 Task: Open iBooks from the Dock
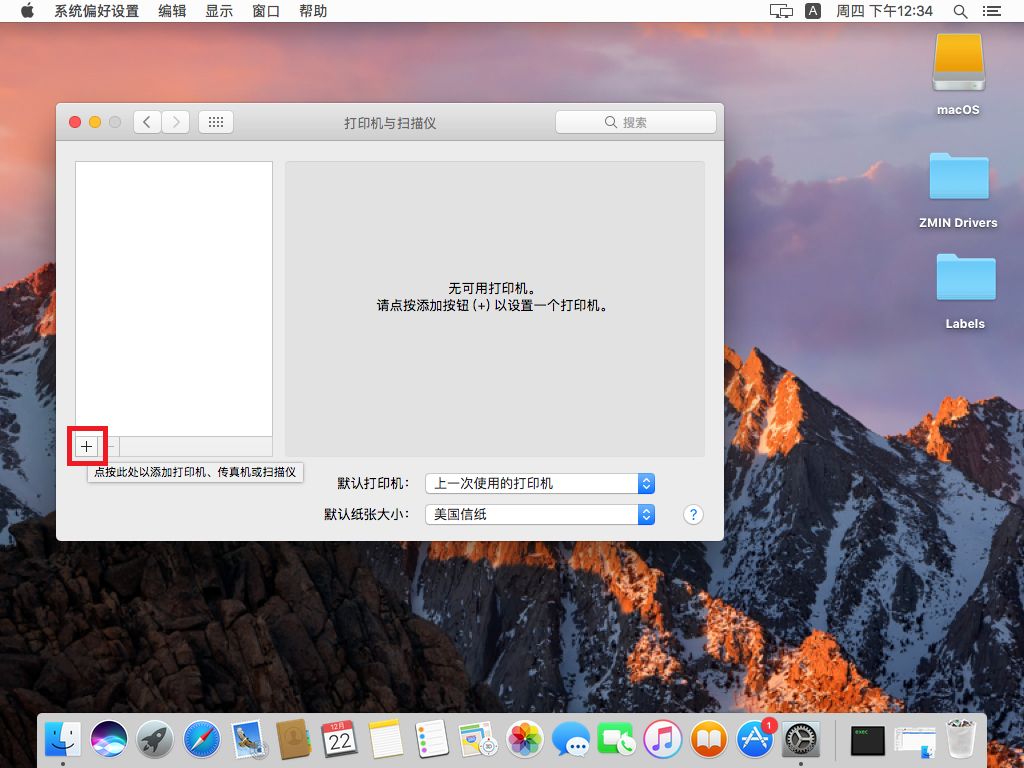click(709, 739)
